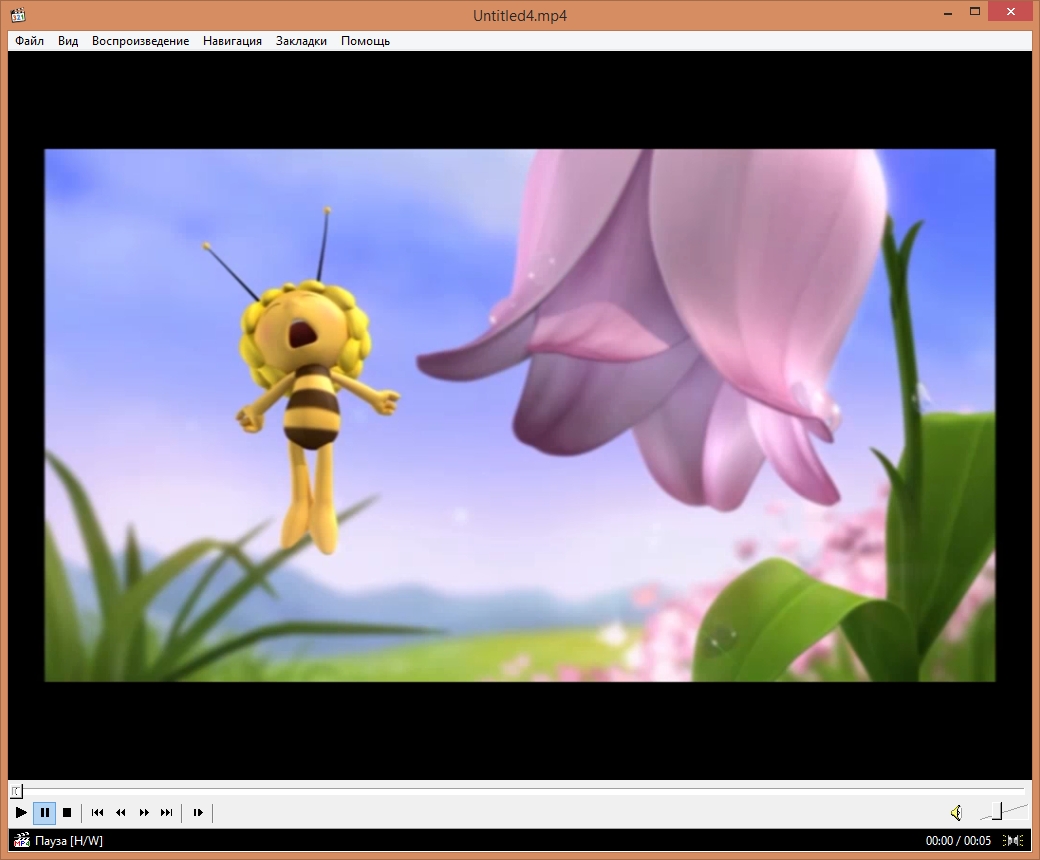Close the player window

[x=1011, y=12]
